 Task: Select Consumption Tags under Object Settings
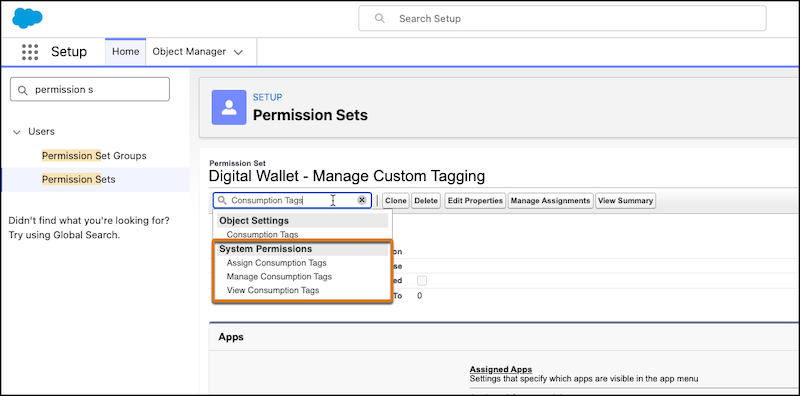point(262,235)
